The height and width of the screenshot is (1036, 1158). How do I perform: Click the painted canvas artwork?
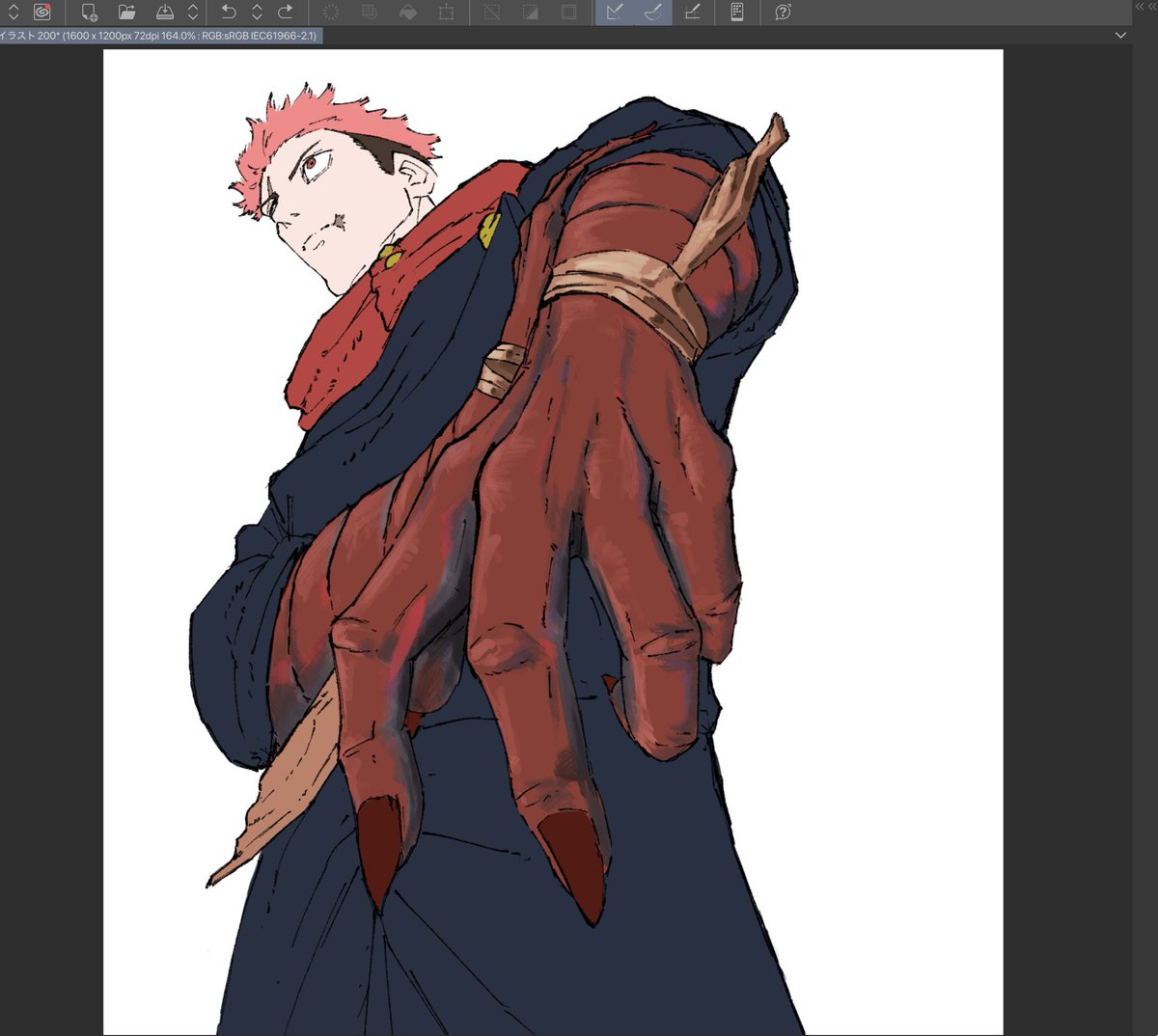pyautogui.click(x=553, y=542)
